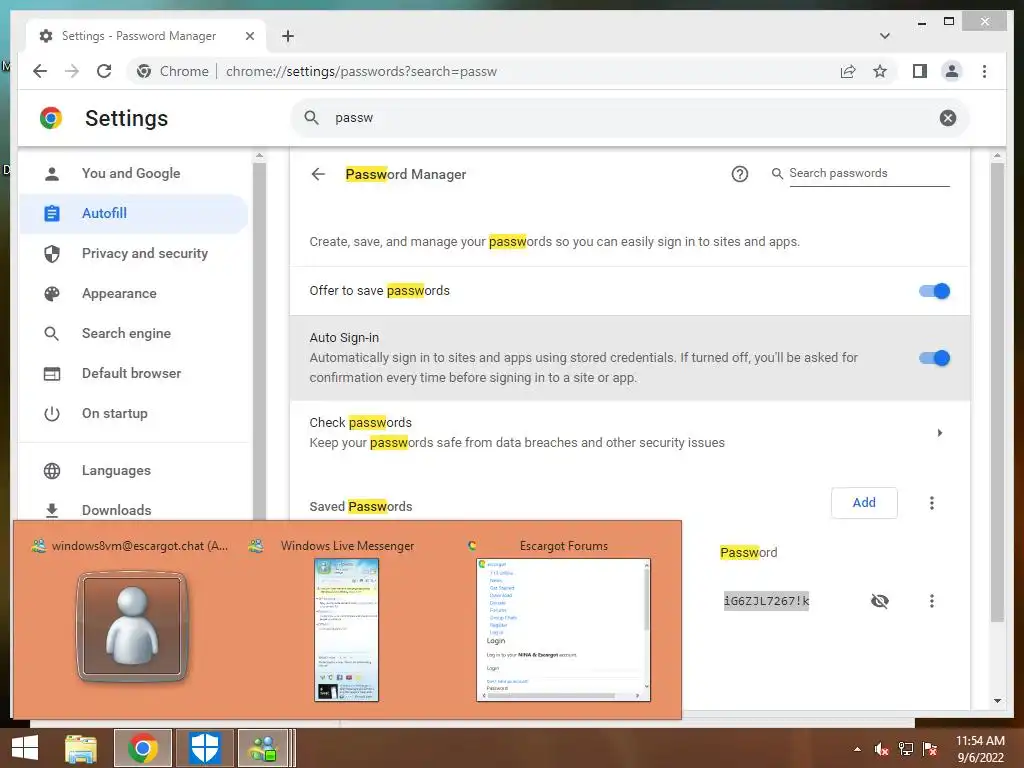
Task: Open the windows8vm@escargot.chat preview thumbnail
Action: pos(132,626)
